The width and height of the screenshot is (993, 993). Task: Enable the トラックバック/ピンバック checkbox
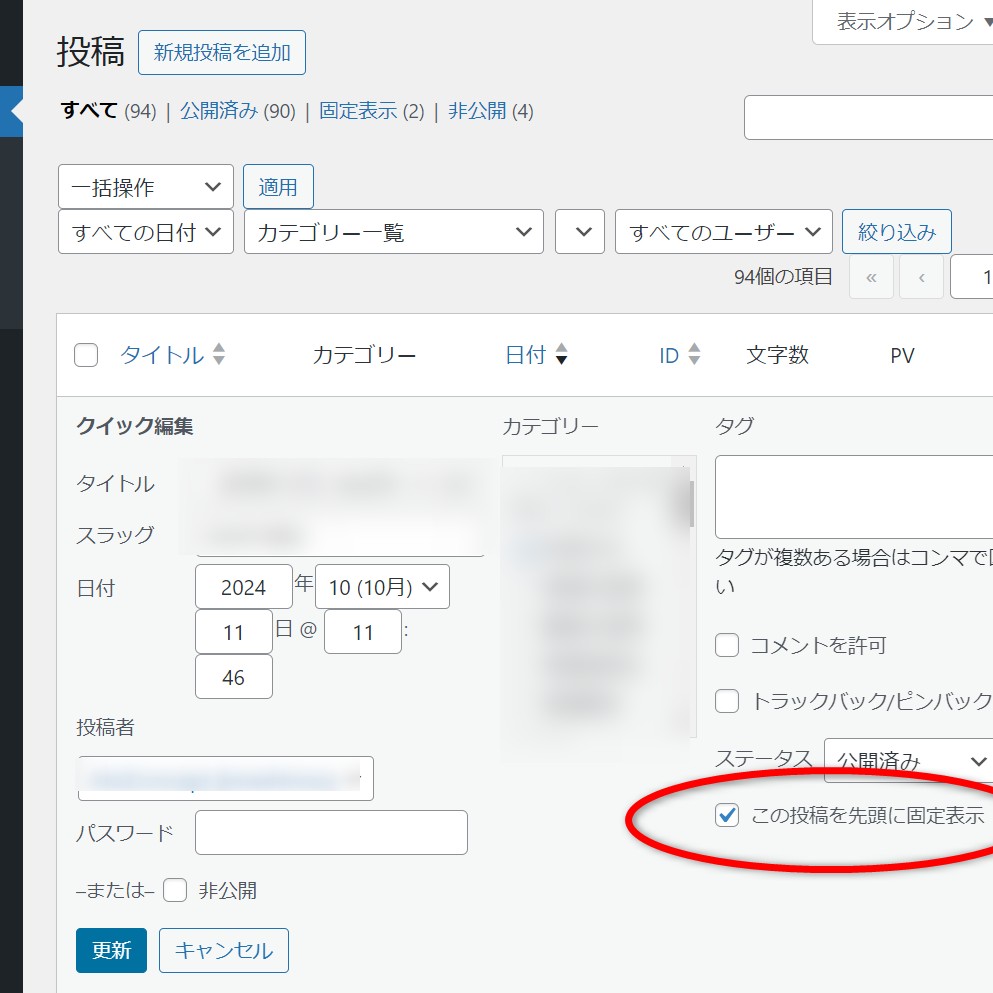pyautogui.click(x=727, y=700)
